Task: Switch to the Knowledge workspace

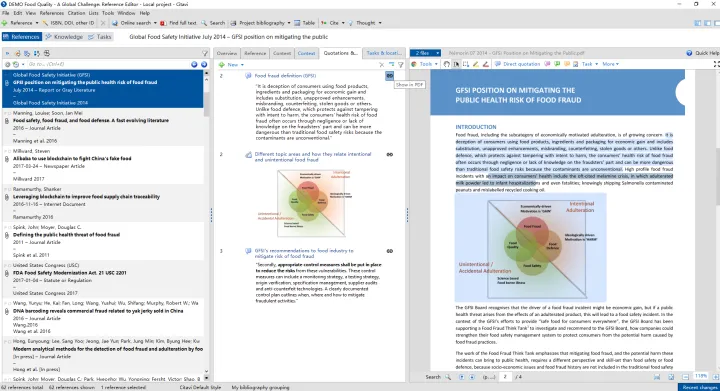Action: 64,37
